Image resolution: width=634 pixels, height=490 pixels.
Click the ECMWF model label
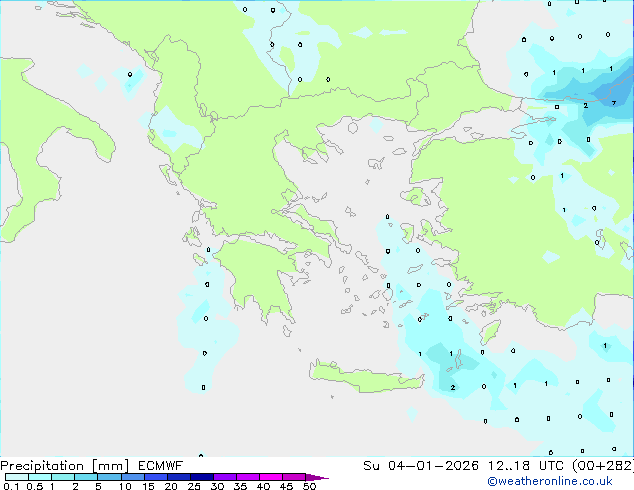click(x=161, y=466)
